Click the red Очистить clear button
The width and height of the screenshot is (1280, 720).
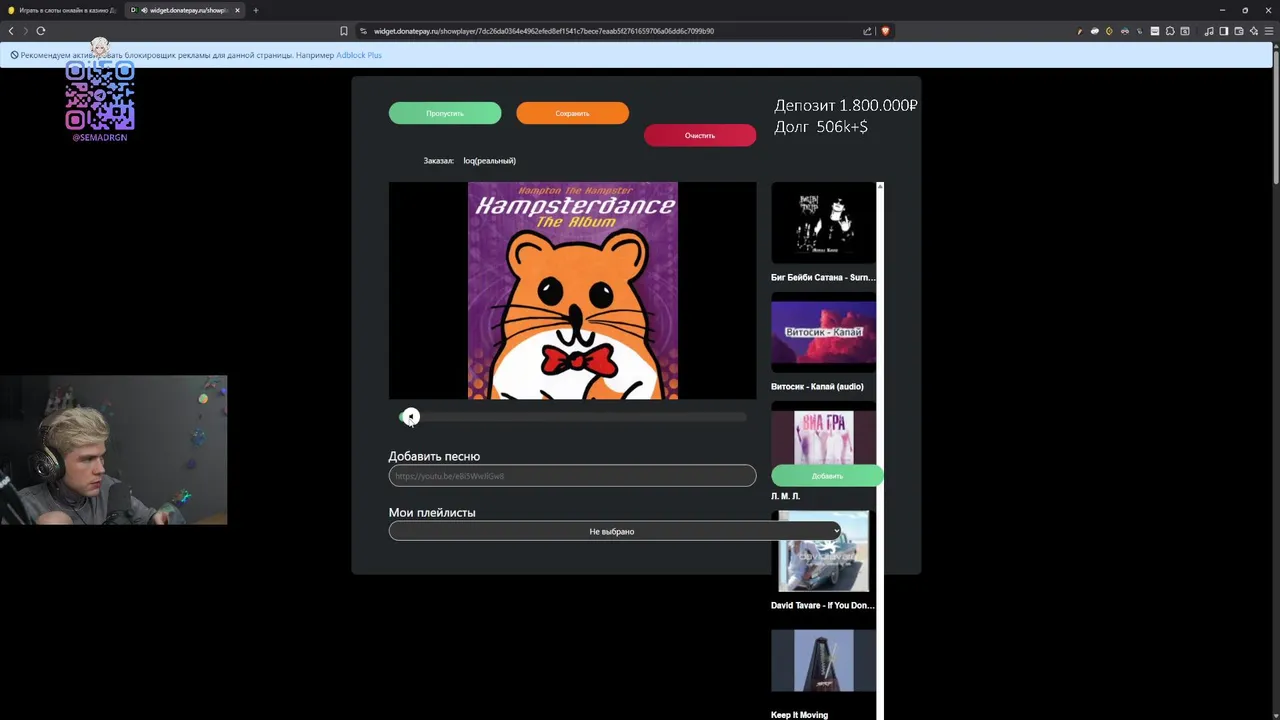pos(700,135)
